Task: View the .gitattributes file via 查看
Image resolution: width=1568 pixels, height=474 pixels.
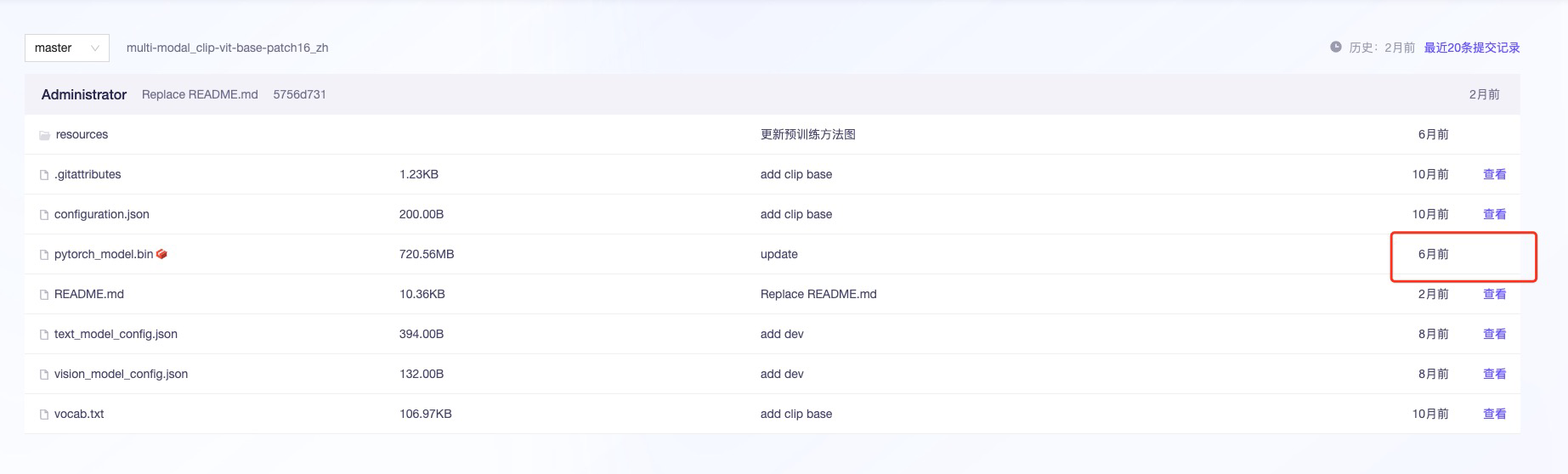Action: coord(1494,174)
